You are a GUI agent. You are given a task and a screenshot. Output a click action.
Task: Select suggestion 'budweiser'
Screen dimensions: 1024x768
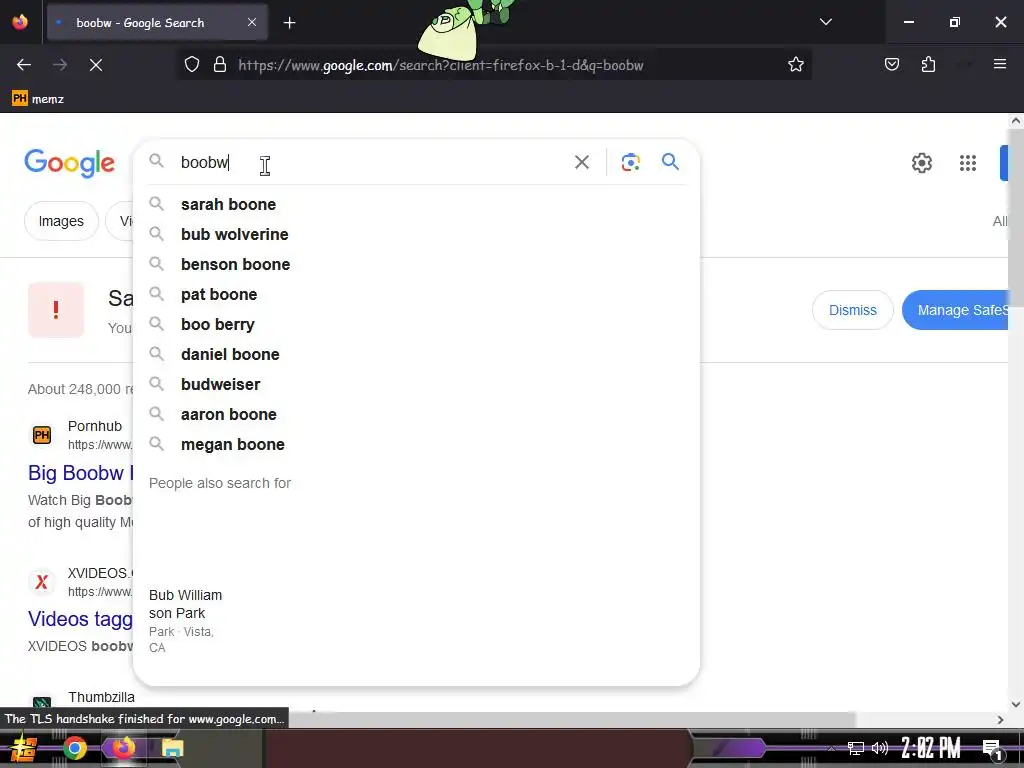click(417, 385)
